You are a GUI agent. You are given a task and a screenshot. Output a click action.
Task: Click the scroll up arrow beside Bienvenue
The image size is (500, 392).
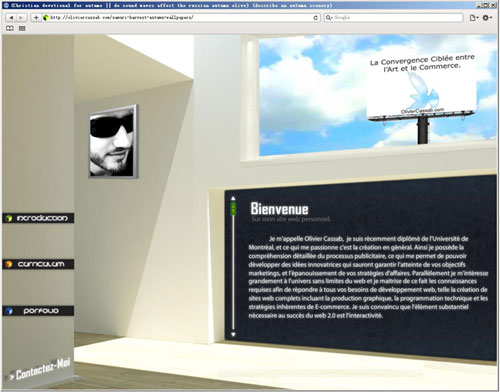pyautogui.click(x=233, y=199)
